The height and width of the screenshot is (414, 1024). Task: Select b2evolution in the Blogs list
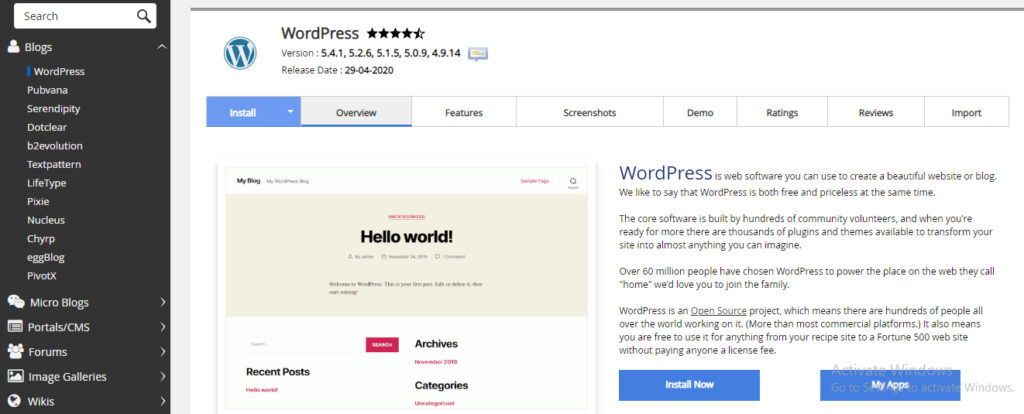(x=55, y=146)
